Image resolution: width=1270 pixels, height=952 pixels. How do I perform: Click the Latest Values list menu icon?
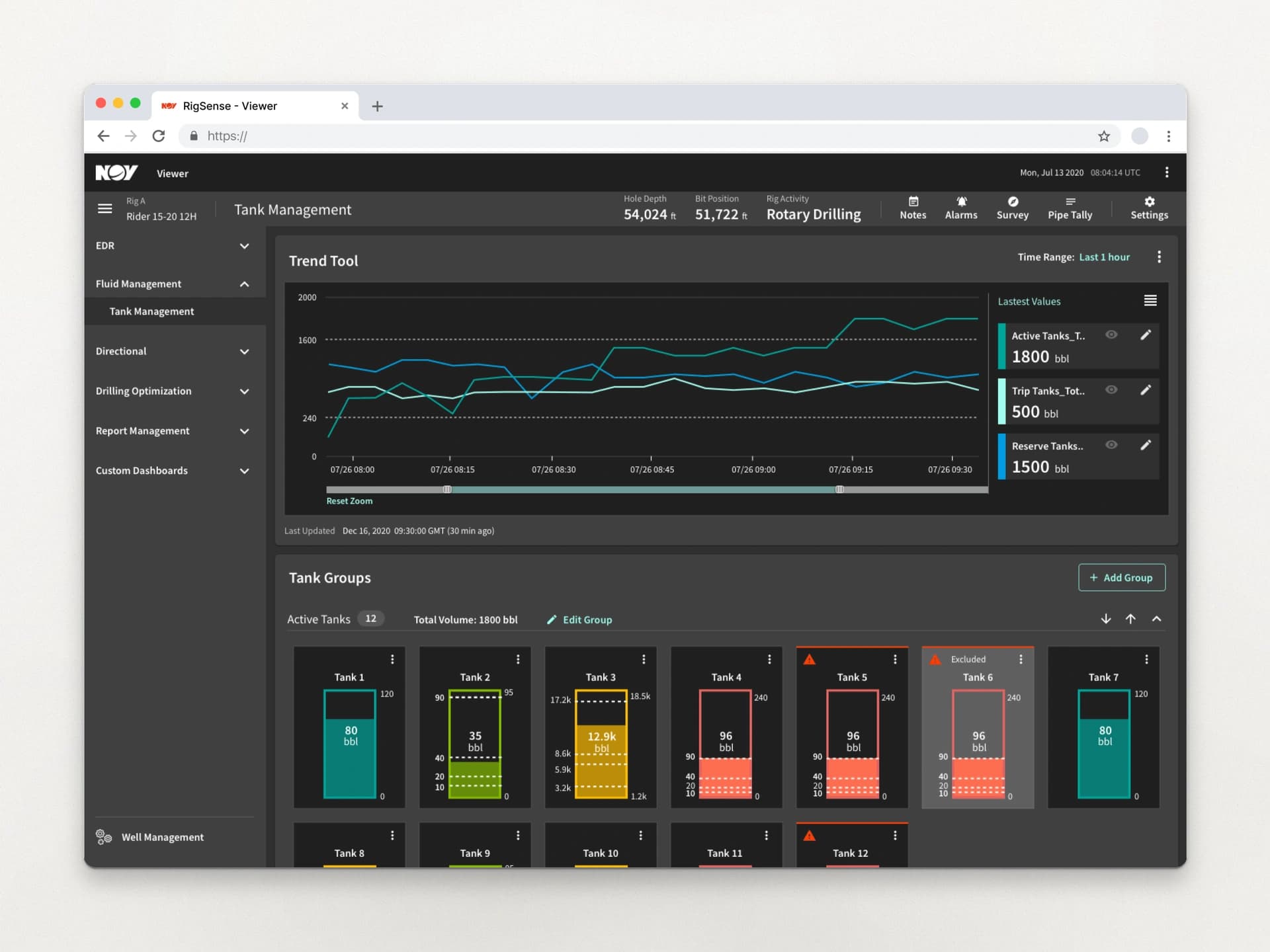1150,301
